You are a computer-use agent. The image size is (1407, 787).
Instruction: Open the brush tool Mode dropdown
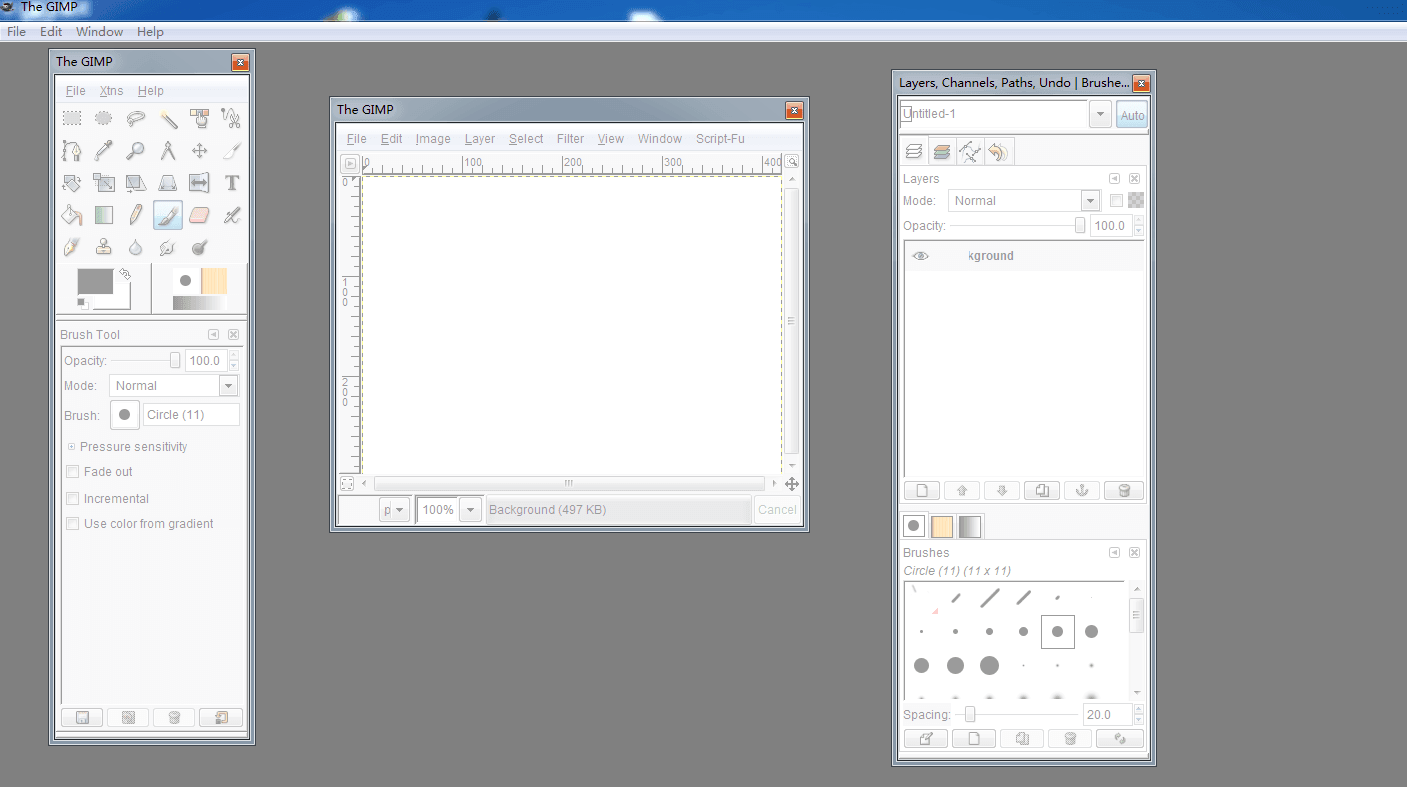click(229, 386)
